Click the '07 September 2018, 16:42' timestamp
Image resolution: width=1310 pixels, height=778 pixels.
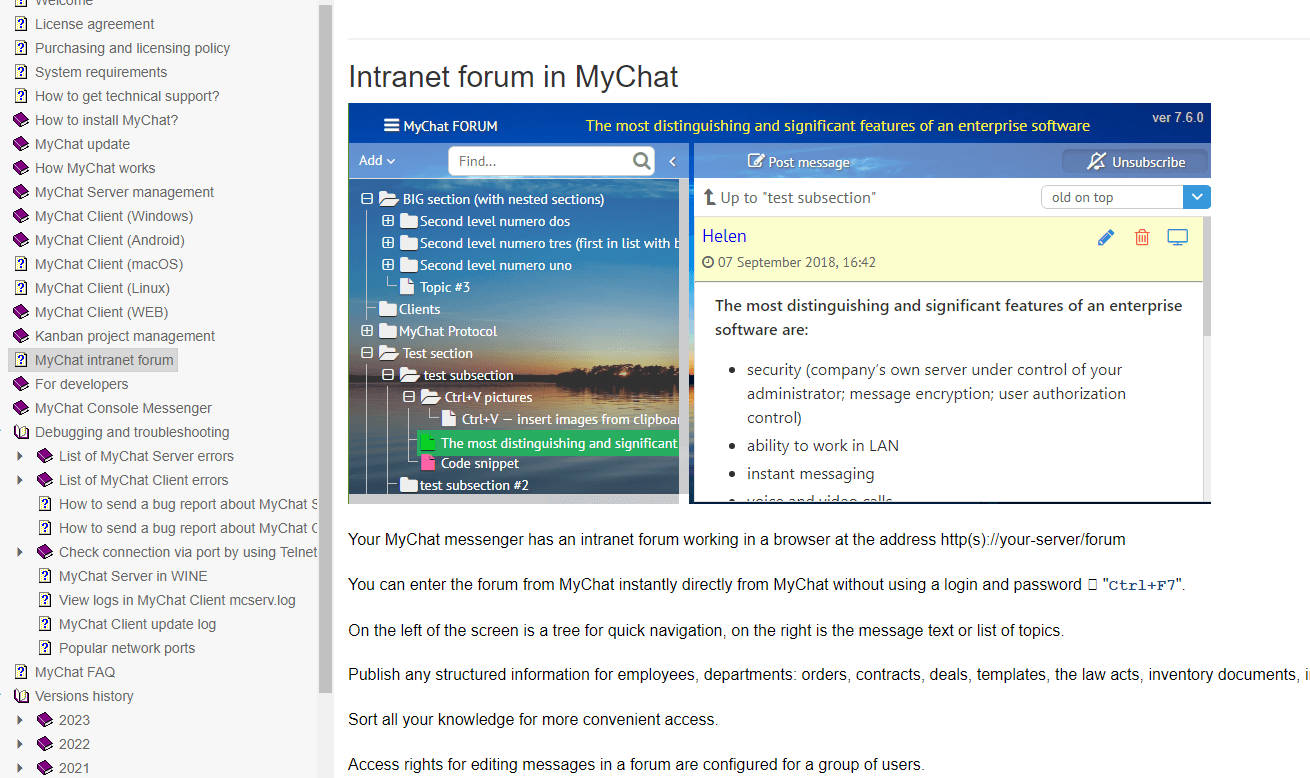pos(796,262)
